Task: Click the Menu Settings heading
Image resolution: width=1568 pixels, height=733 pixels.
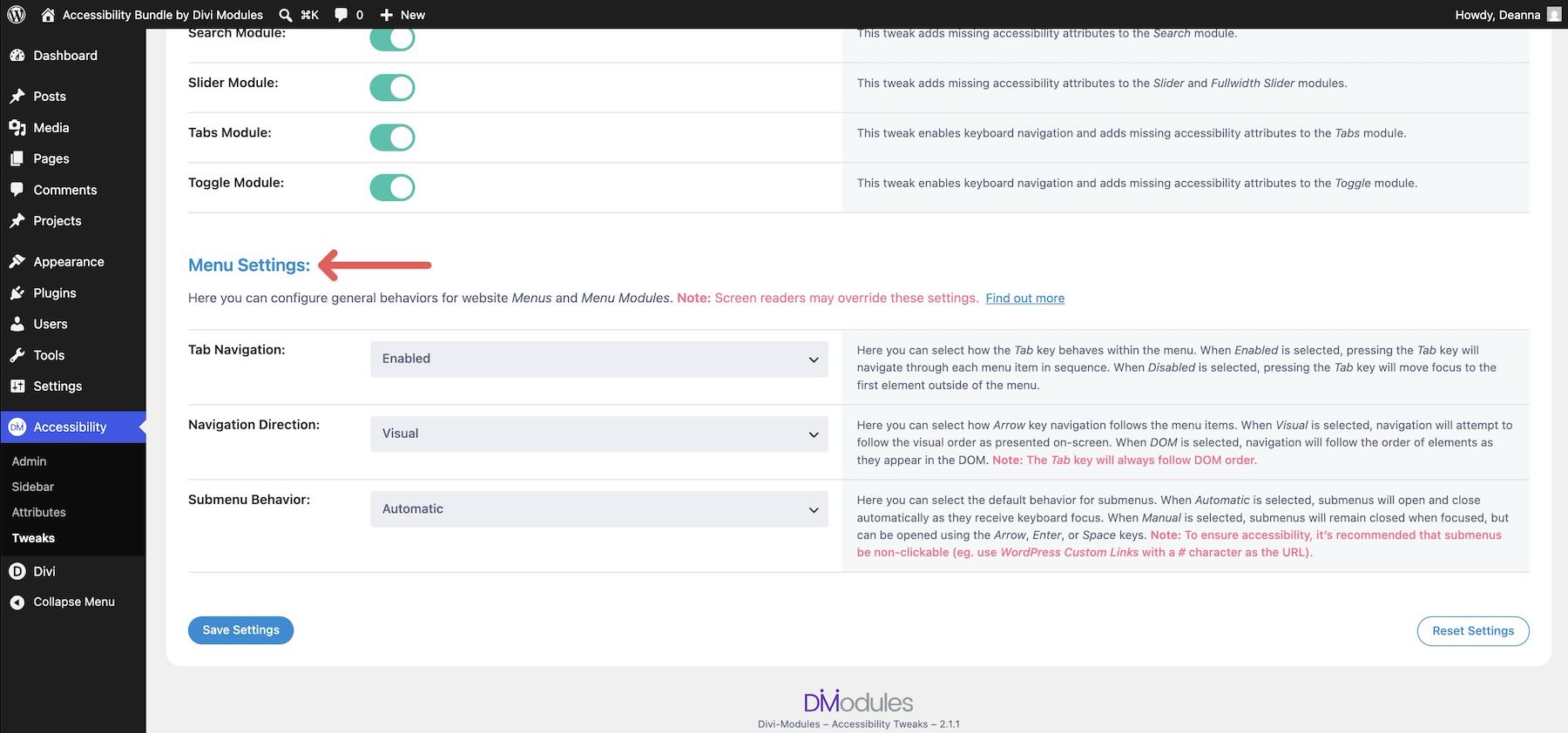Action: [x=249, y=266]
